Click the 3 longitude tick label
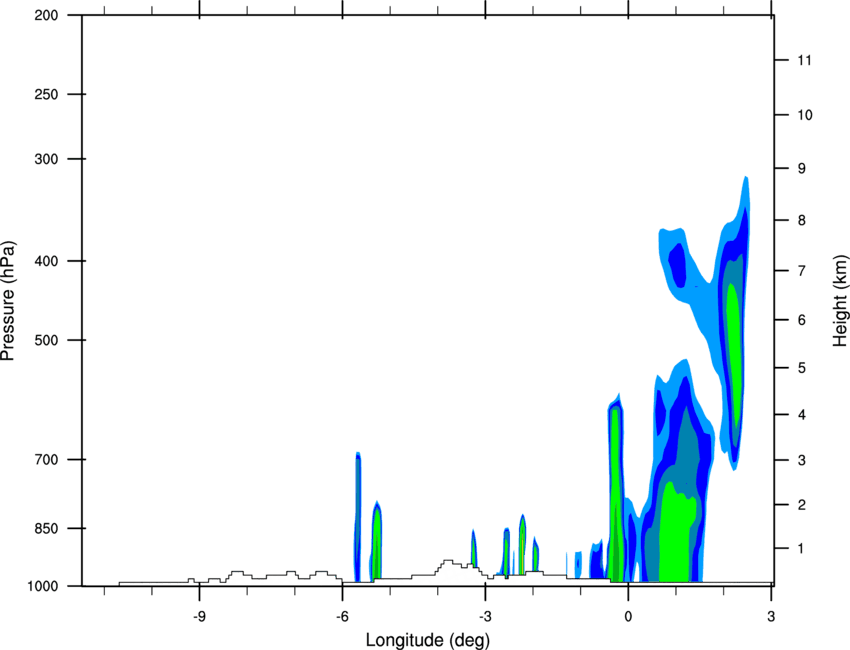 pyautogui.click(x=771, y=616)
